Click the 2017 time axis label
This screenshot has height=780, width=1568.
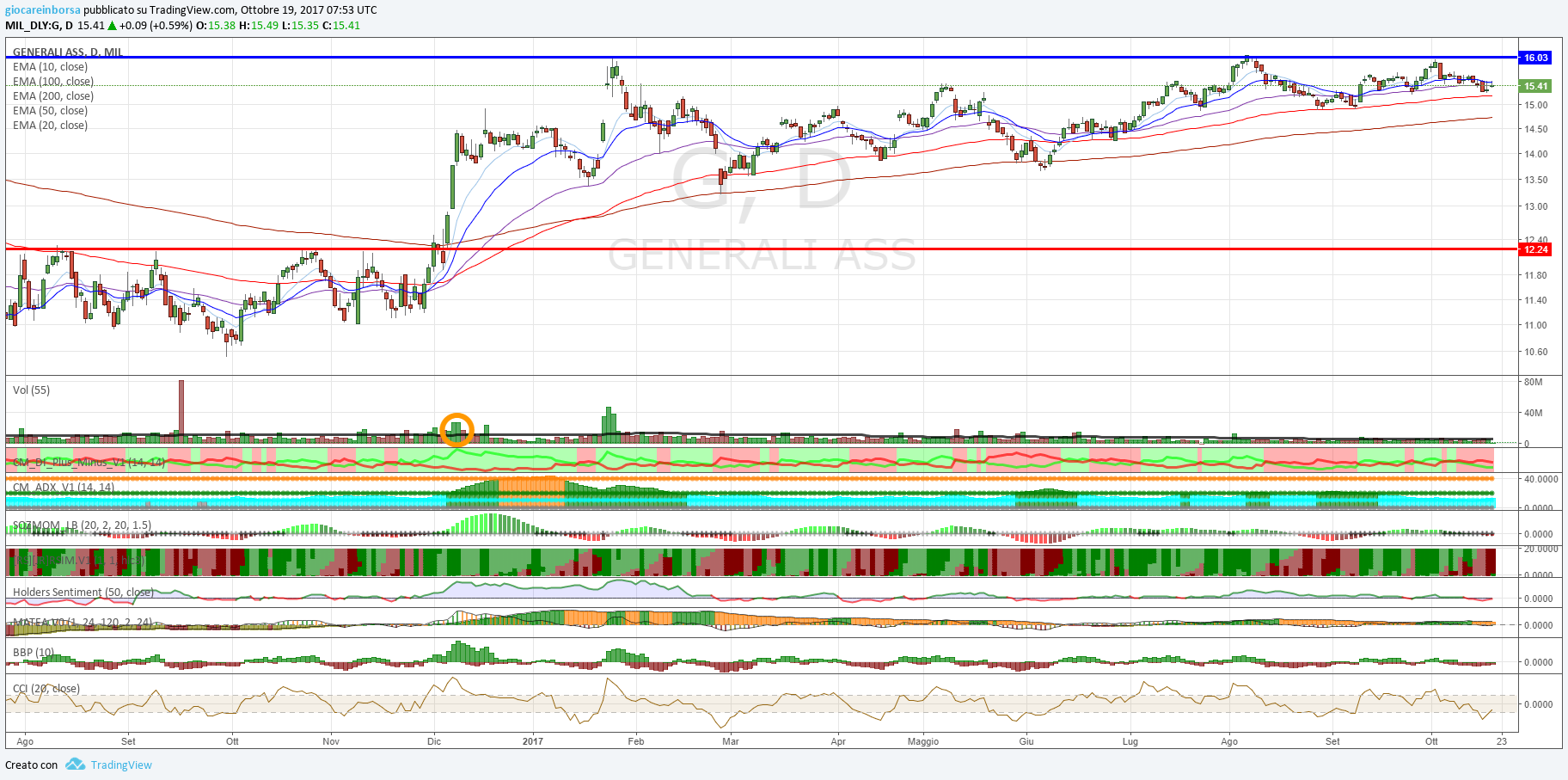(533, 741)
